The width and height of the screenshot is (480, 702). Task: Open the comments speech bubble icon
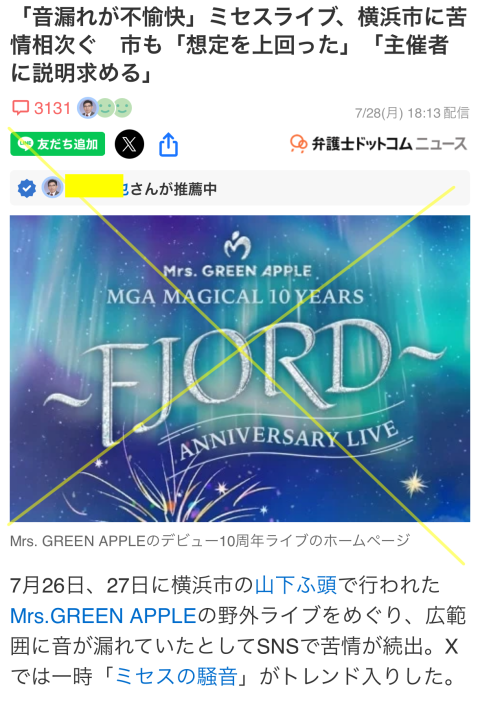point(20,108)
